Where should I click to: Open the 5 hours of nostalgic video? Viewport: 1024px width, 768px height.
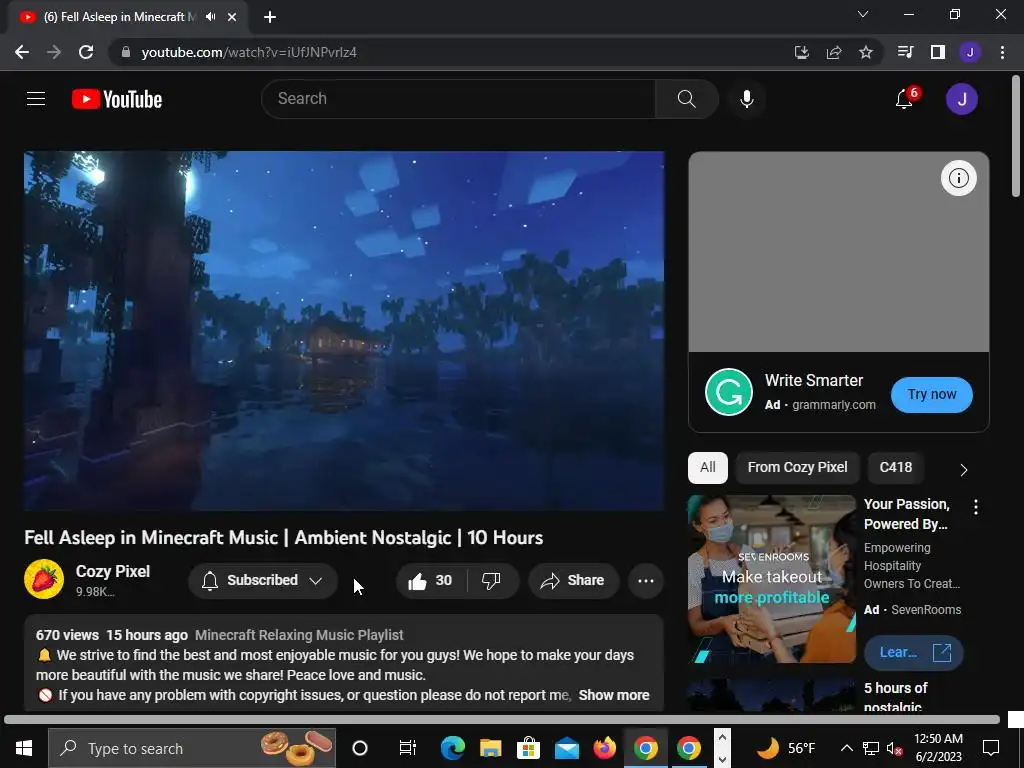pos(895,697)
